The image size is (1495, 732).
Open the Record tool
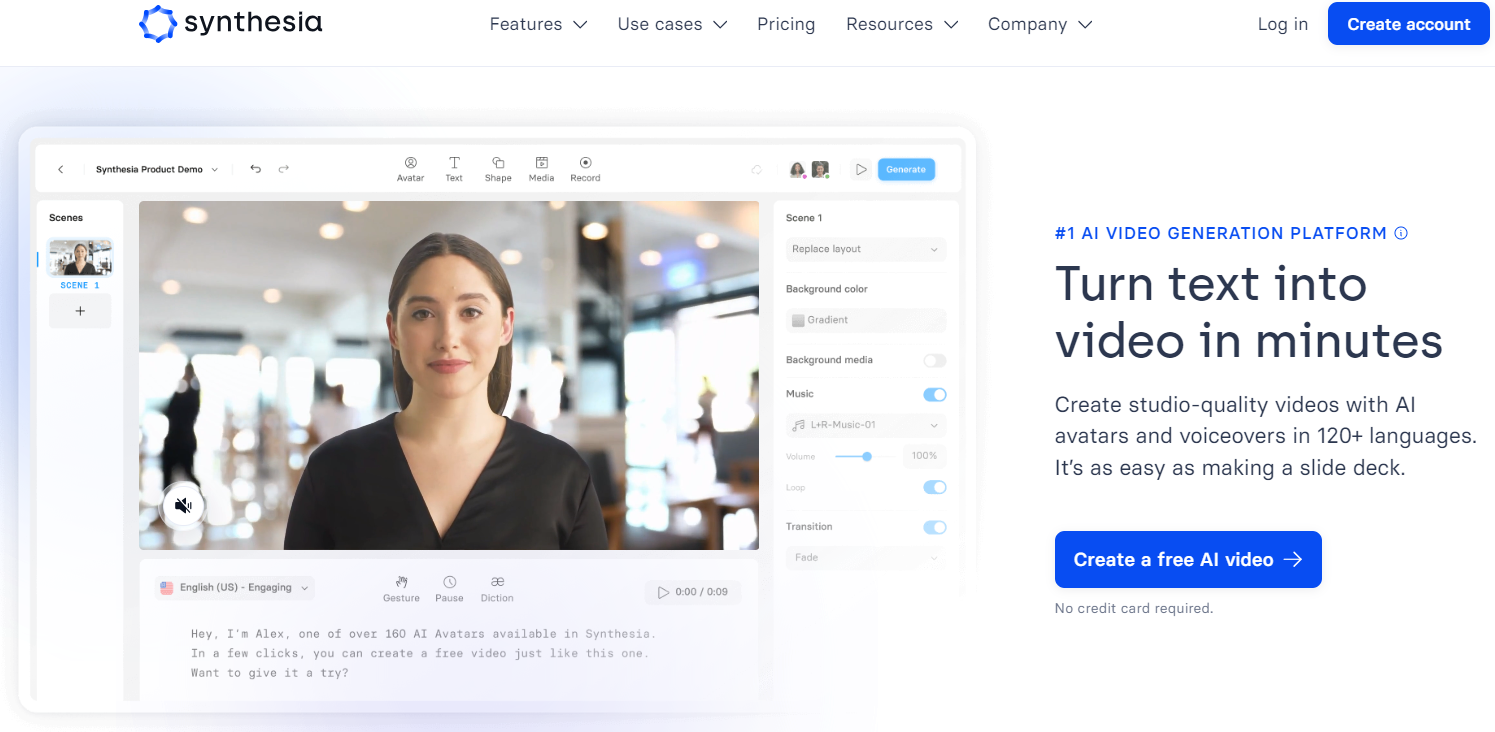(x=585, y=169)
